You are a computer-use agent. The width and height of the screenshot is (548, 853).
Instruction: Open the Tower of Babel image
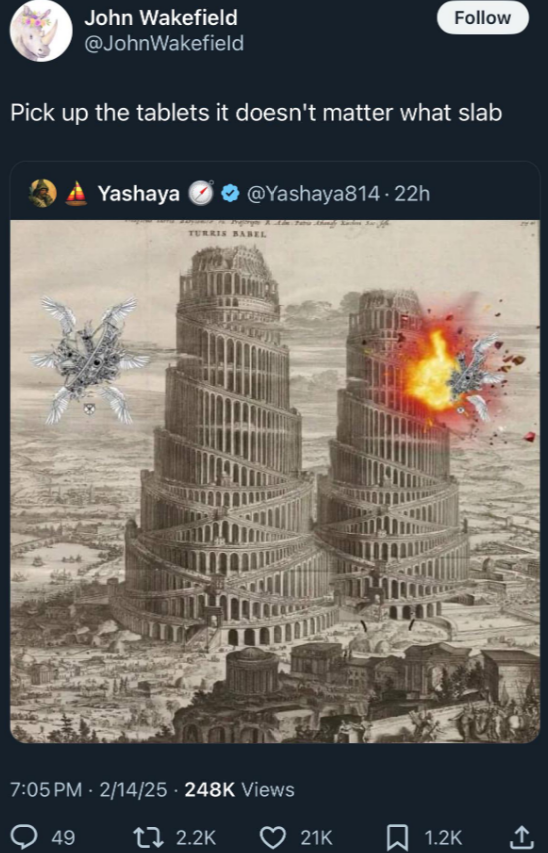pyautogui.click(x=275, y=481)
